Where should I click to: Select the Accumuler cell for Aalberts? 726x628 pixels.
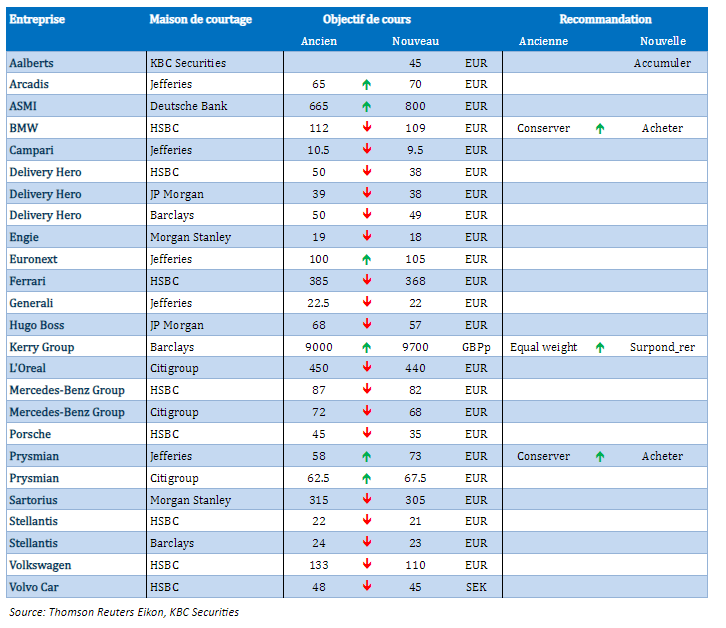662,63
